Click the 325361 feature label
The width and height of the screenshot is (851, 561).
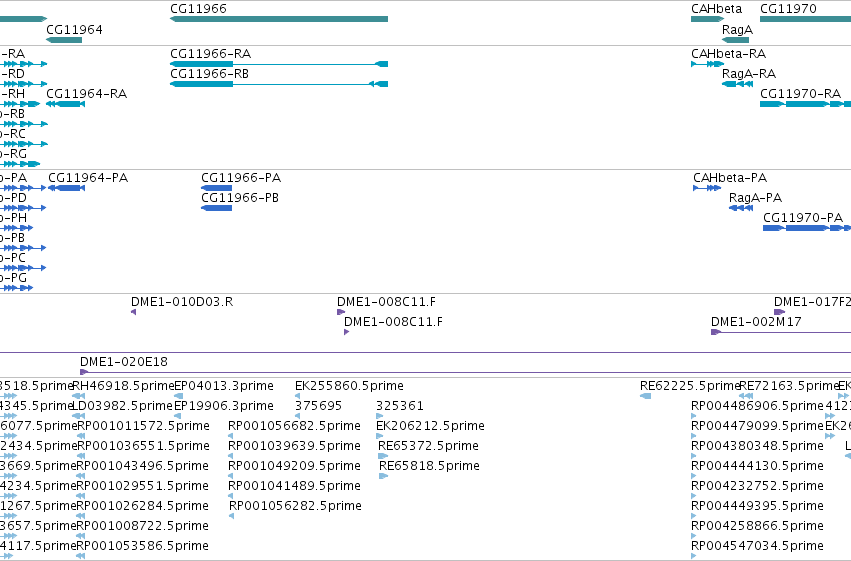tap(399, 406)
